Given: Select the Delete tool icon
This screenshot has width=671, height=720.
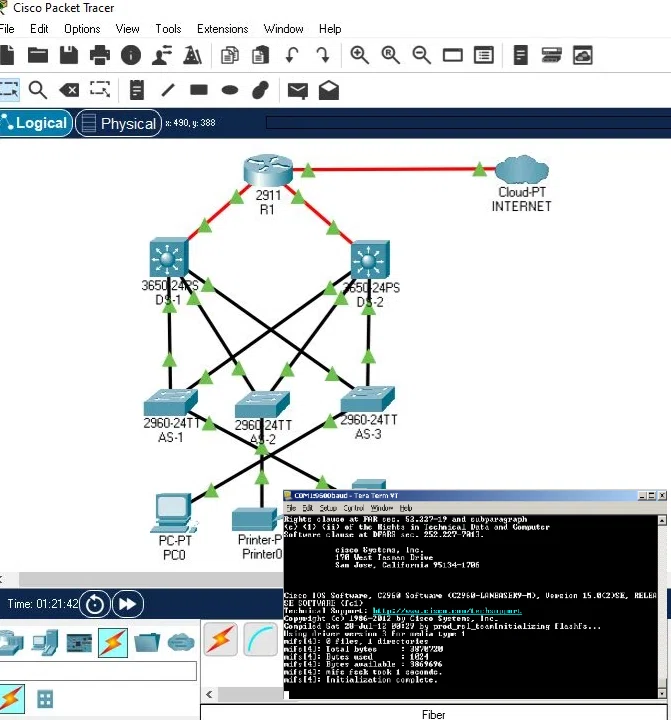Looking at the screenshot, I should [69, 90].
